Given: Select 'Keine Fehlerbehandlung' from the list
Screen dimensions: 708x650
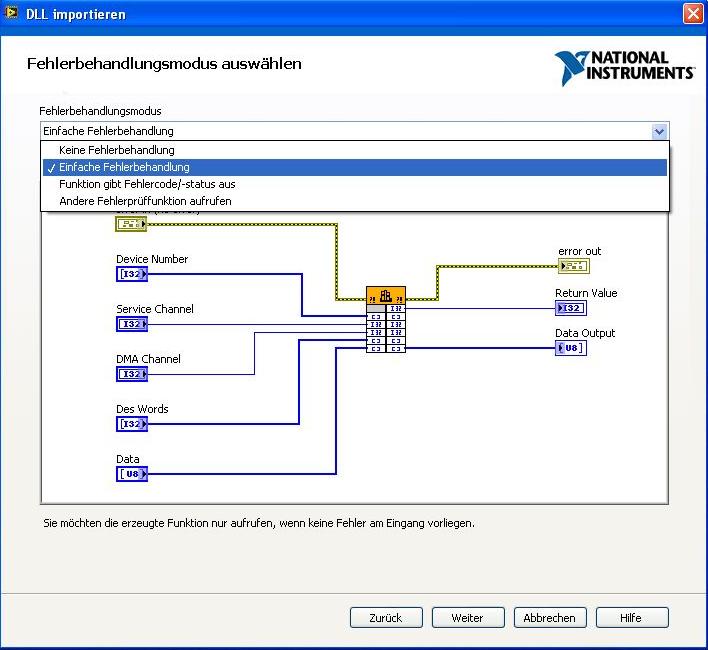Looking at the screenshot, I should click(116, 150).
